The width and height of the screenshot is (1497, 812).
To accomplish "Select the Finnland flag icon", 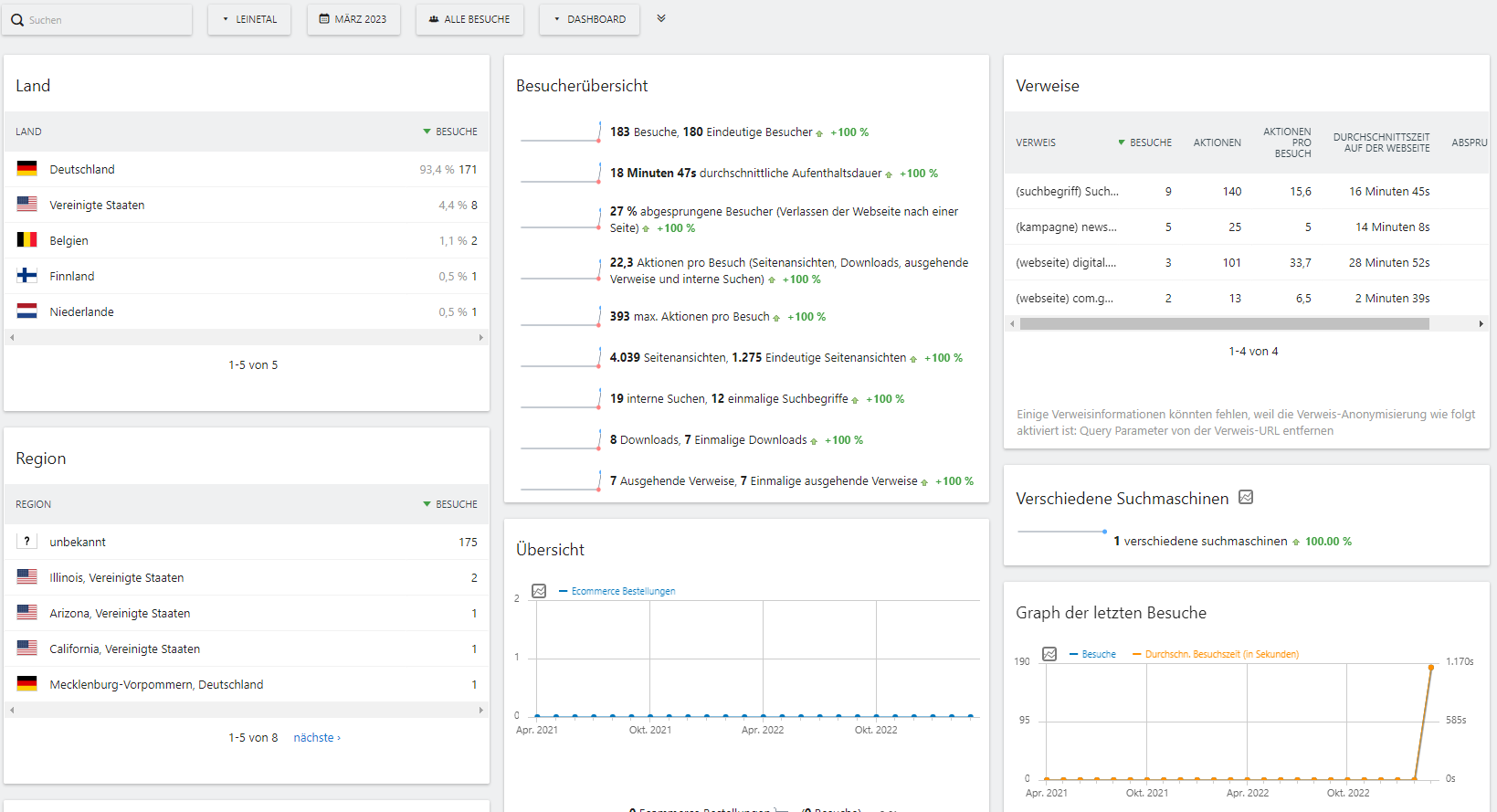I will pos(27,276).
